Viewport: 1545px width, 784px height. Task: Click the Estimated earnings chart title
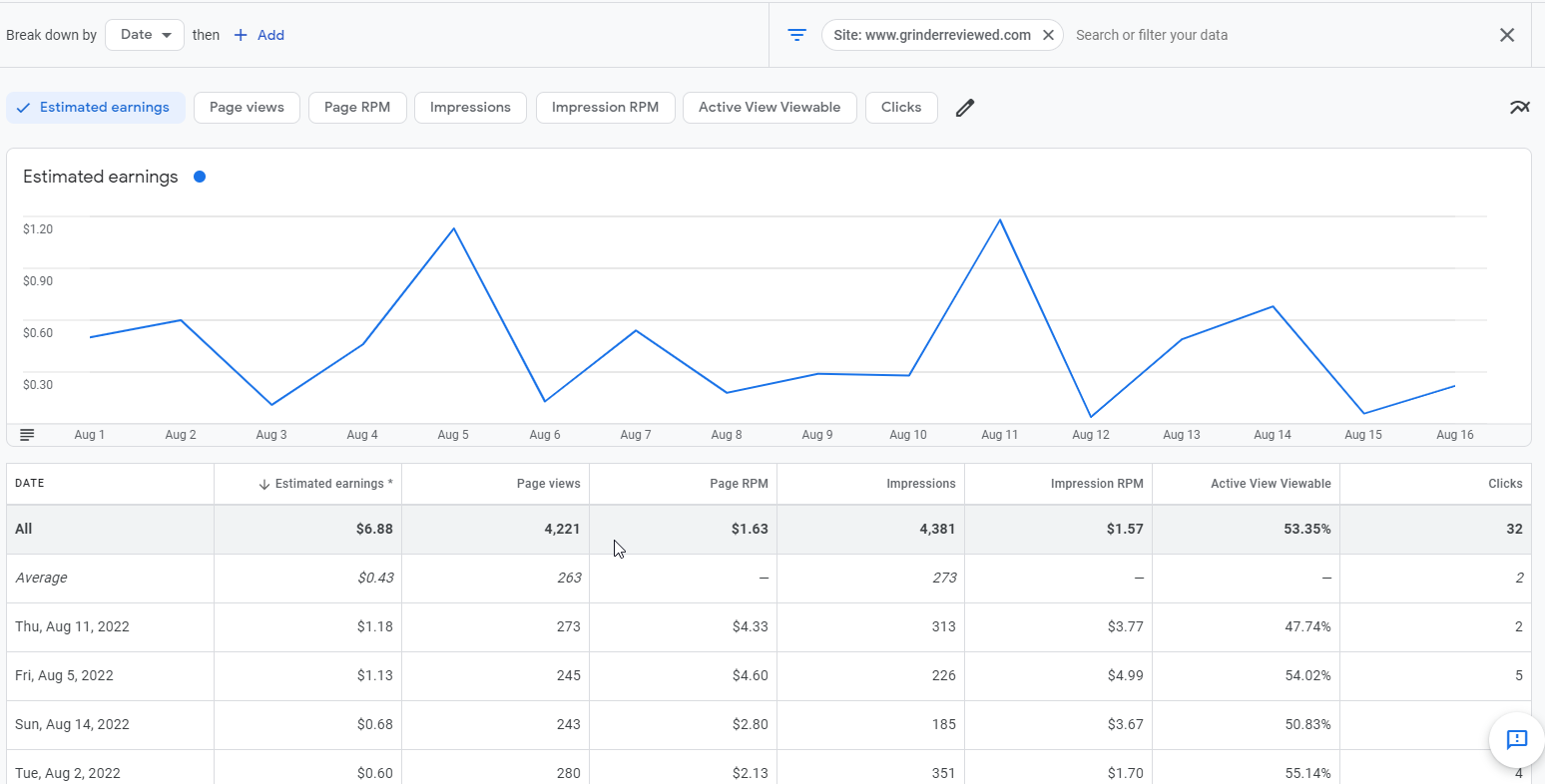(100, 177)
